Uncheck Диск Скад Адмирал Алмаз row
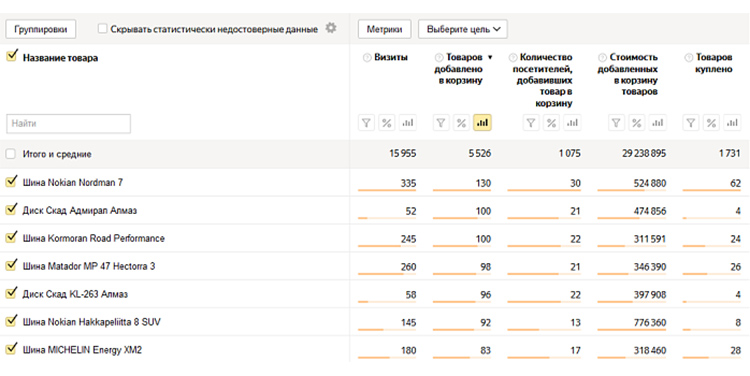The width and height of the screenshot is (750, 376). (11, 210)
